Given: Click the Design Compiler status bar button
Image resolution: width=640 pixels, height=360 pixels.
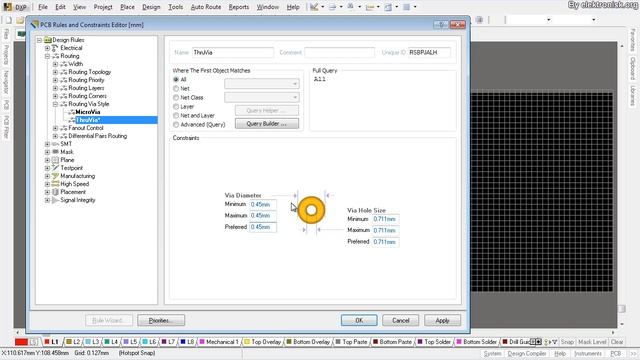Looking at the screenshot, I should click(x=527, y=353).
